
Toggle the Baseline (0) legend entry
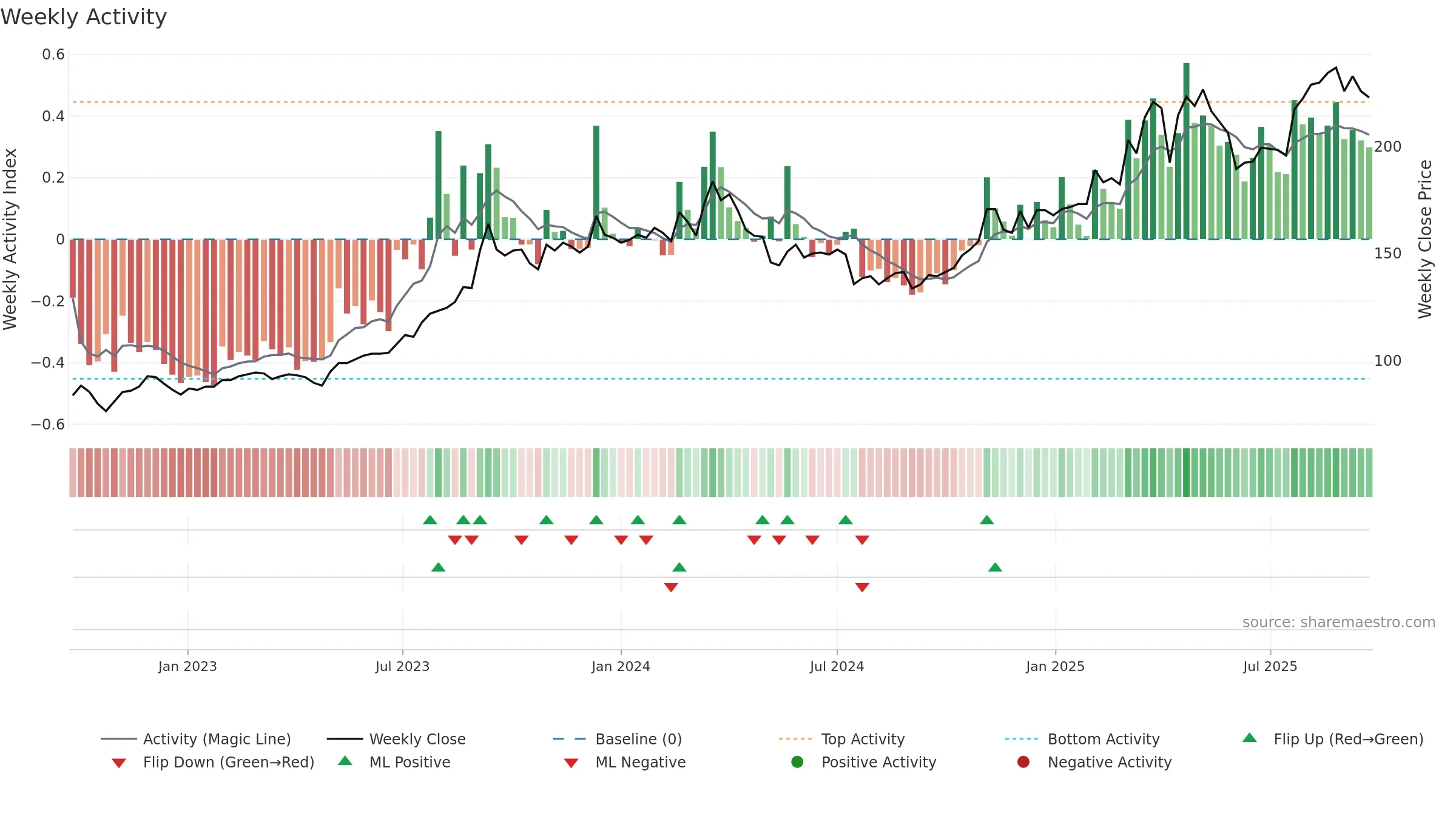(x=618, y=739)
